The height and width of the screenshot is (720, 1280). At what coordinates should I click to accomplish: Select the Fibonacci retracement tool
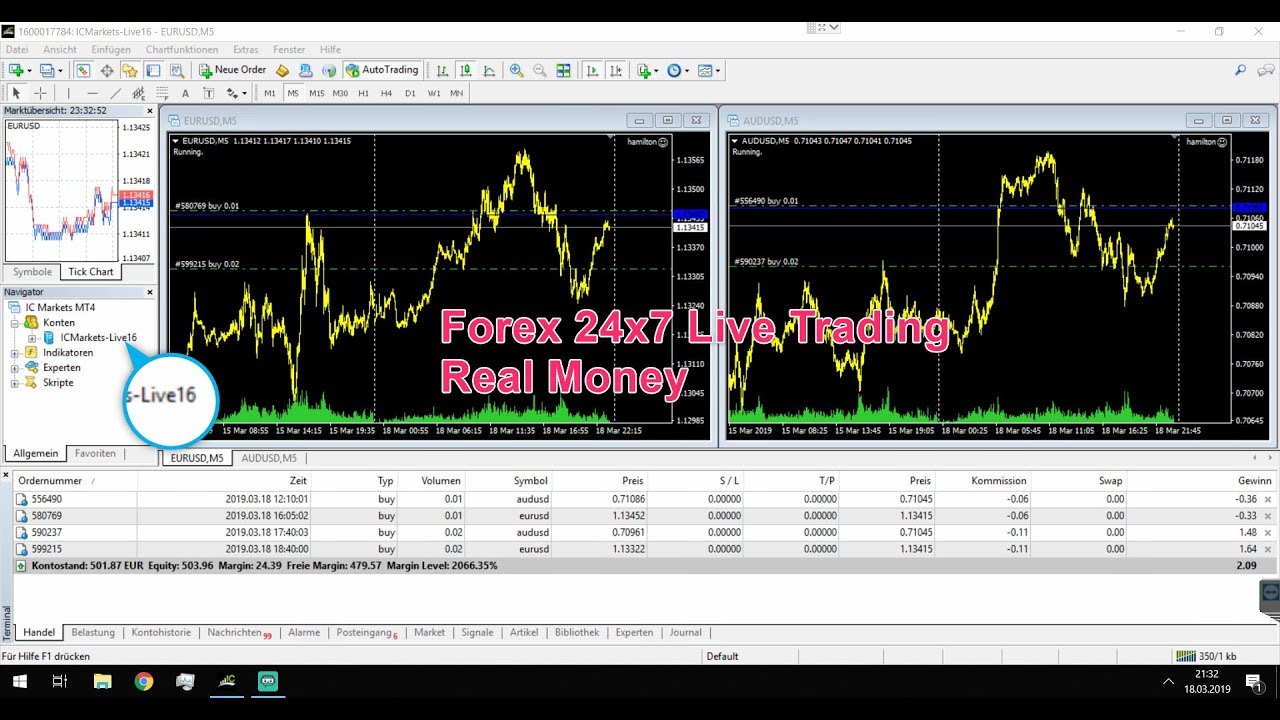pos(162,93)
